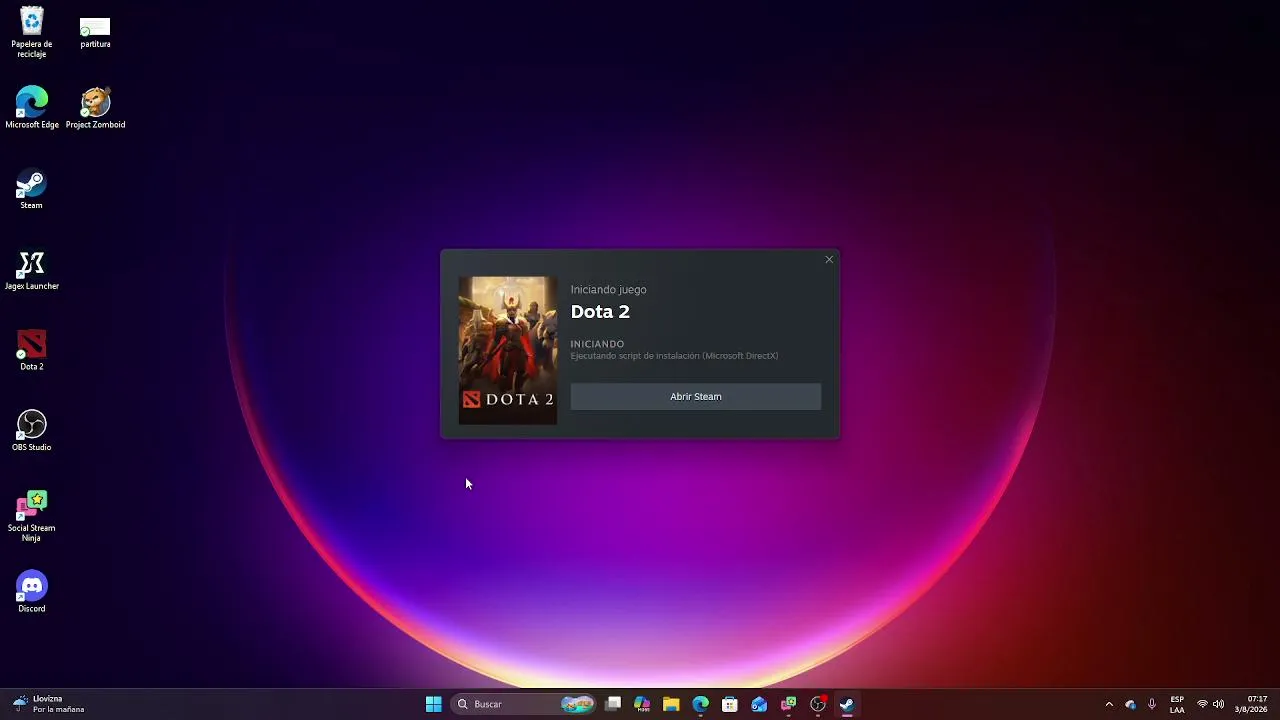Click the Dota 2 title in the dialog

point(600,312)
